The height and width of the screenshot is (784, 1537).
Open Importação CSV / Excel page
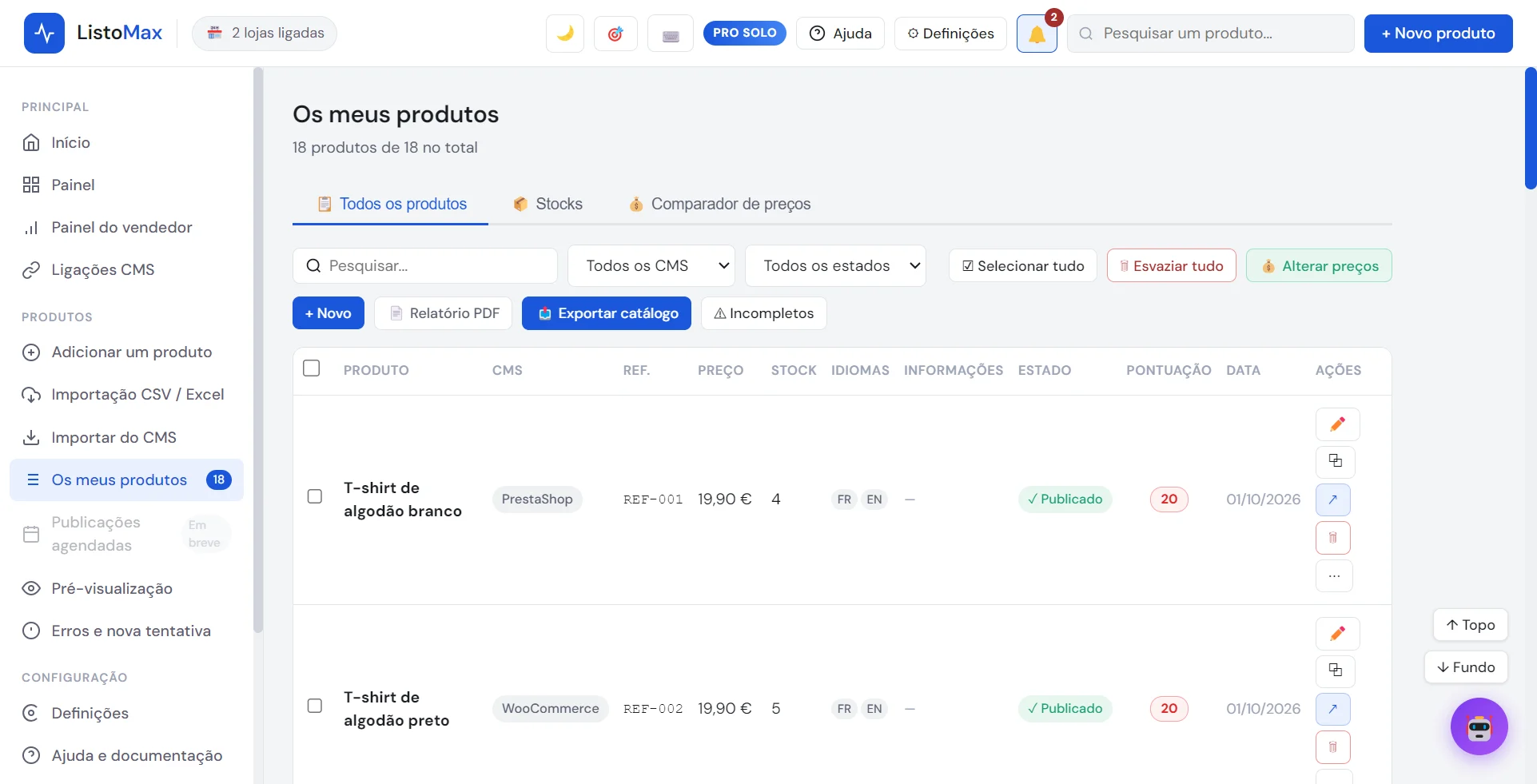[x=126, y=395]
